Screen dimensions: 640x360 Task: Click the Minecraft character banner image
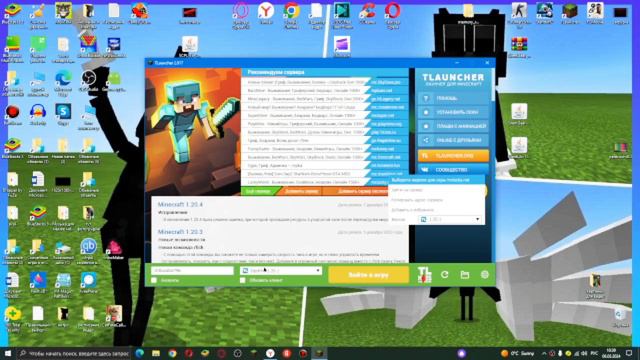pos(193,132)
